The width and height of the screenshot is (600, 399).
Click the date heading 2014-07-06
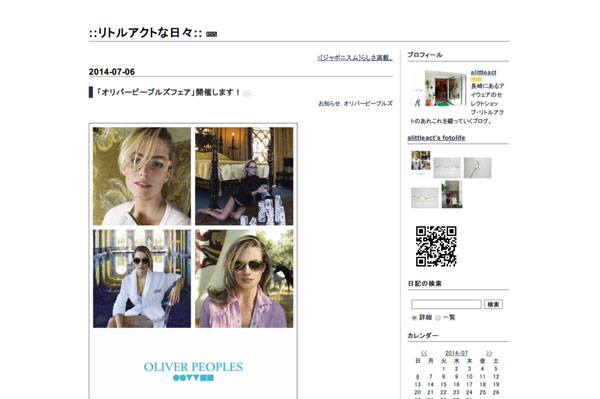[112, 72]
